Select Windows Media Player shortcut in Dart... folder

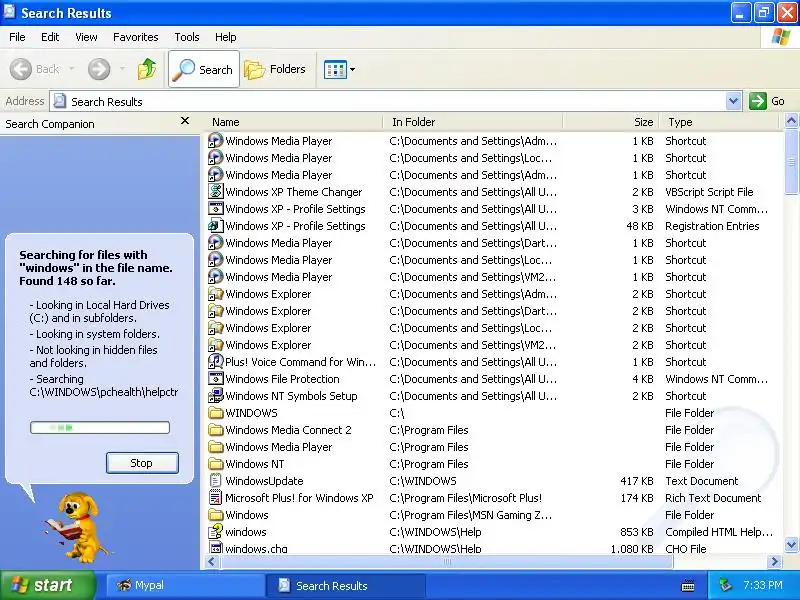279,243
